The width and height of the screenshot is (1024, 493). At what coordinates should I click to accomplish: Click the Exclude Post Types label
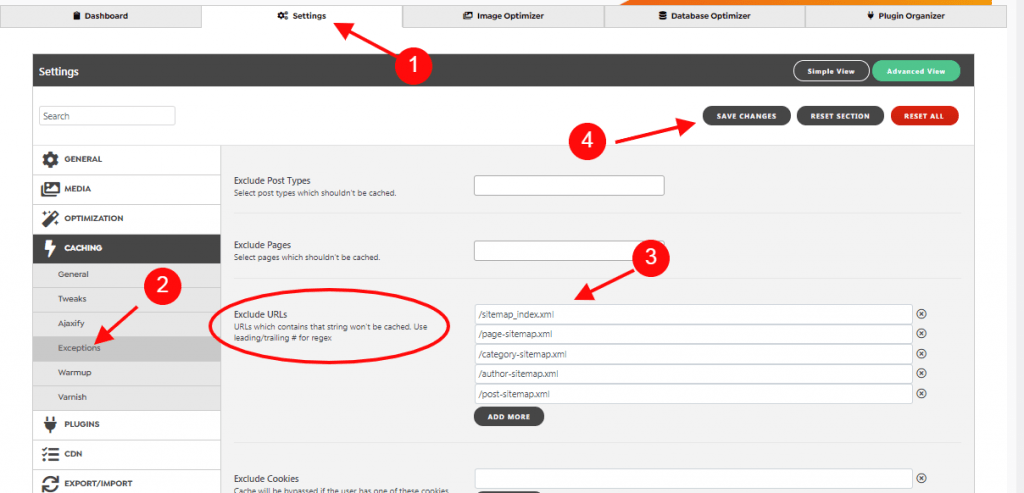point(272,180)
